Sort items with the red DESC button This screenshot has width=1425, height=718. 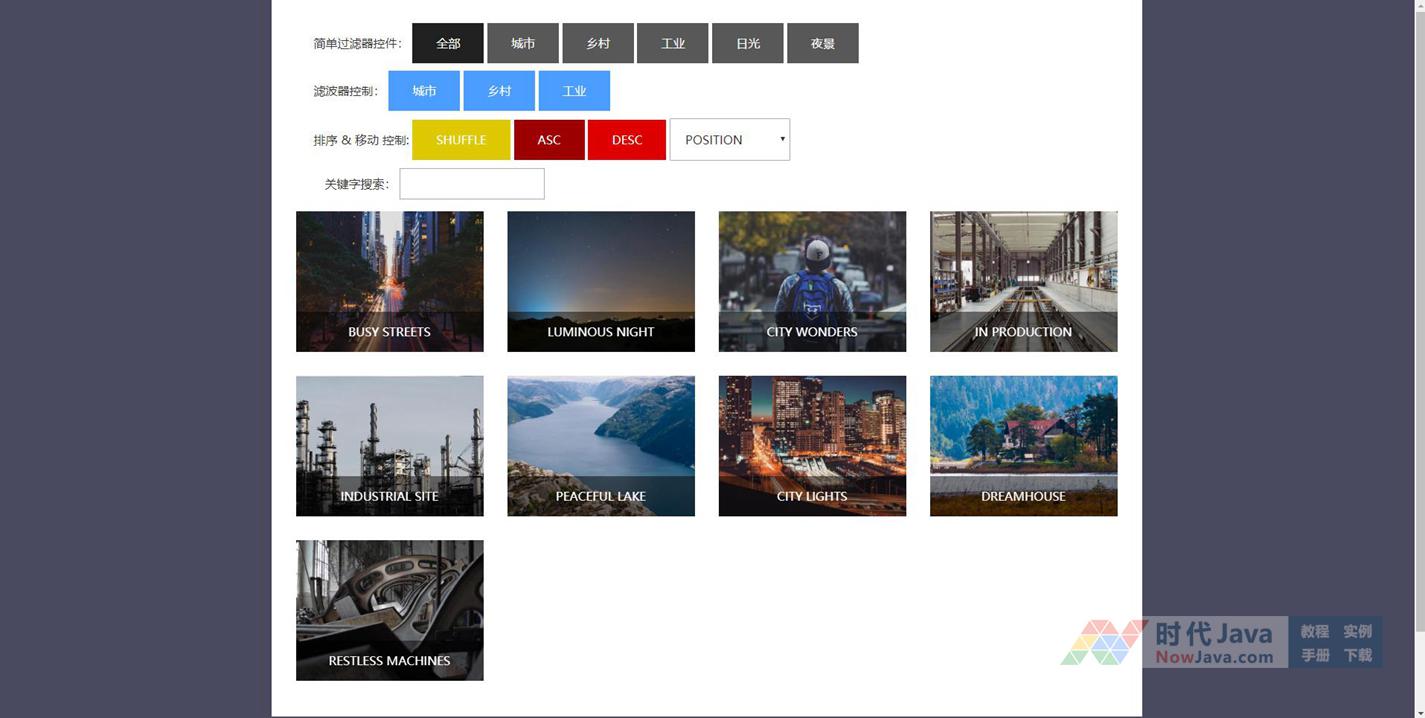(626, 140)
